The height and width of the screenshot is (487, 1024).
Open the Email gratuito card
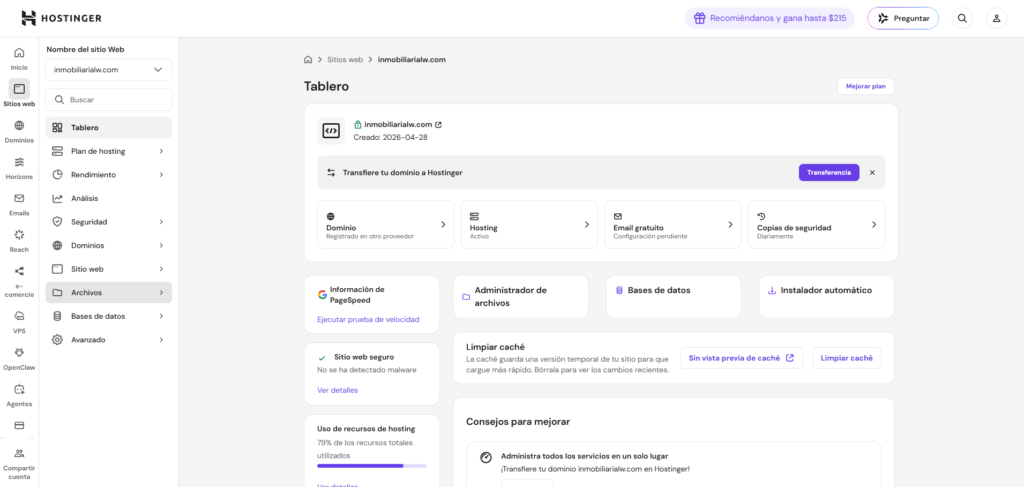pyautogui.click(x=673, y=225)
